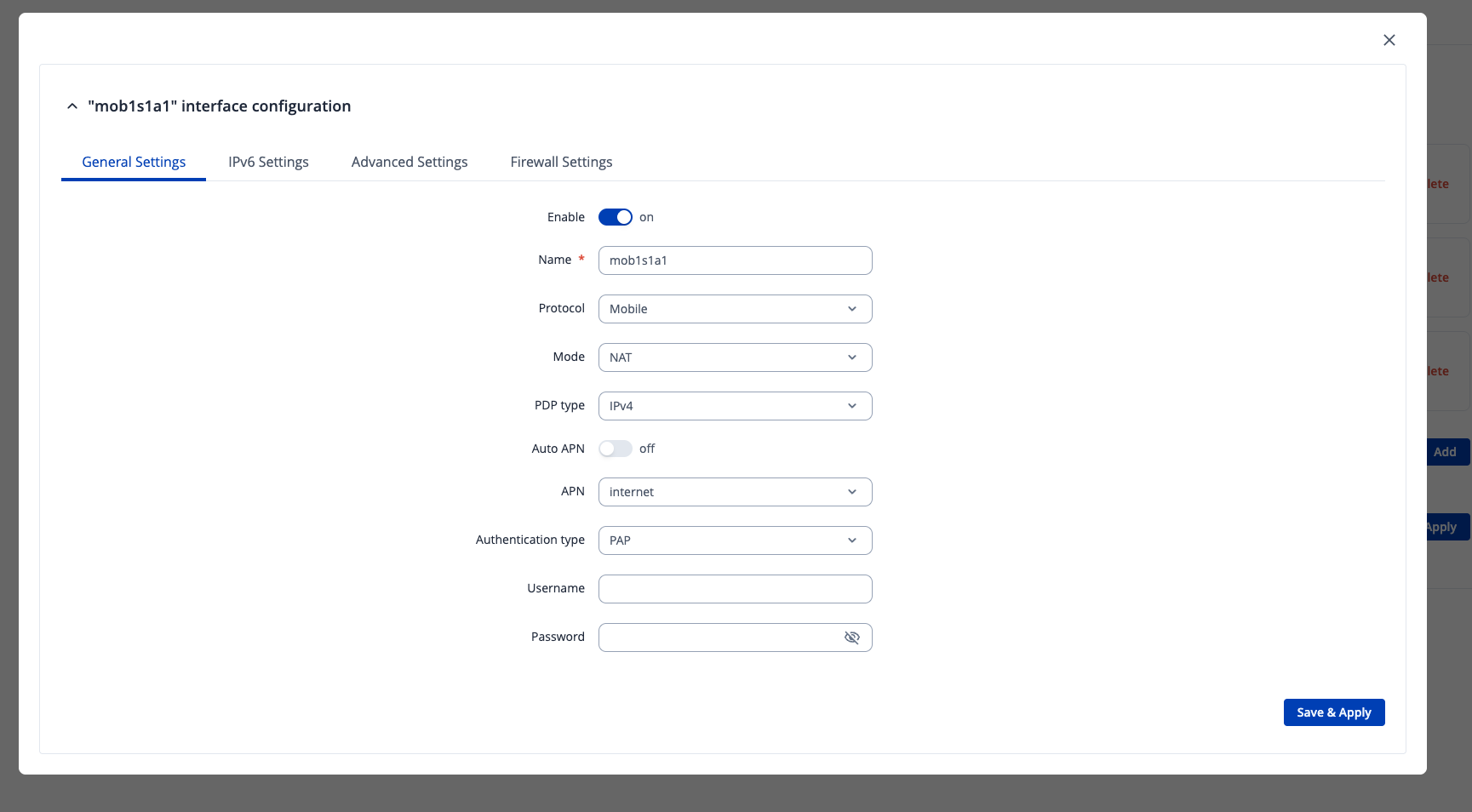Open the APN dropdown showing internet
Viewport: 1472px width, 812px height.
coord(735,492)
